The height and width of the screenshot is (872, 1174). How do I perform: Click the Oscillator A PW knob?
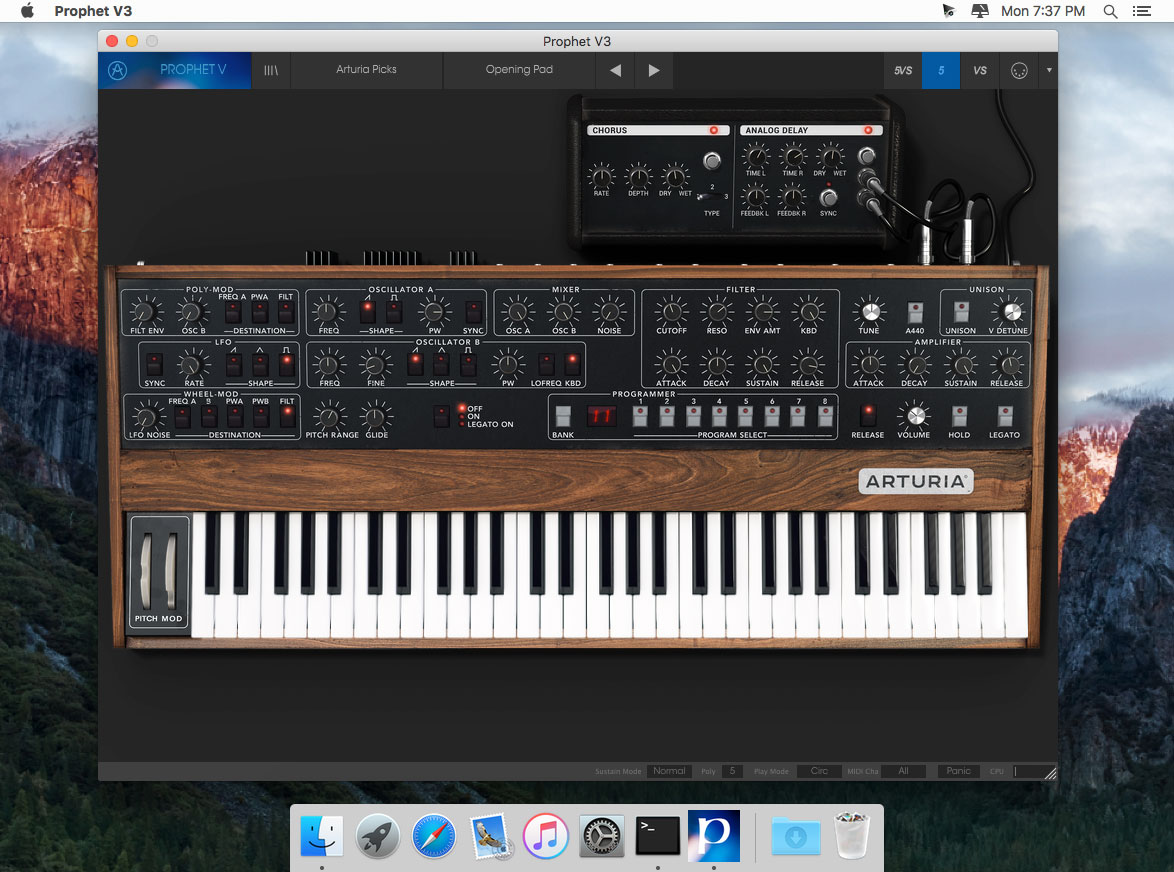tap(434, 311)
